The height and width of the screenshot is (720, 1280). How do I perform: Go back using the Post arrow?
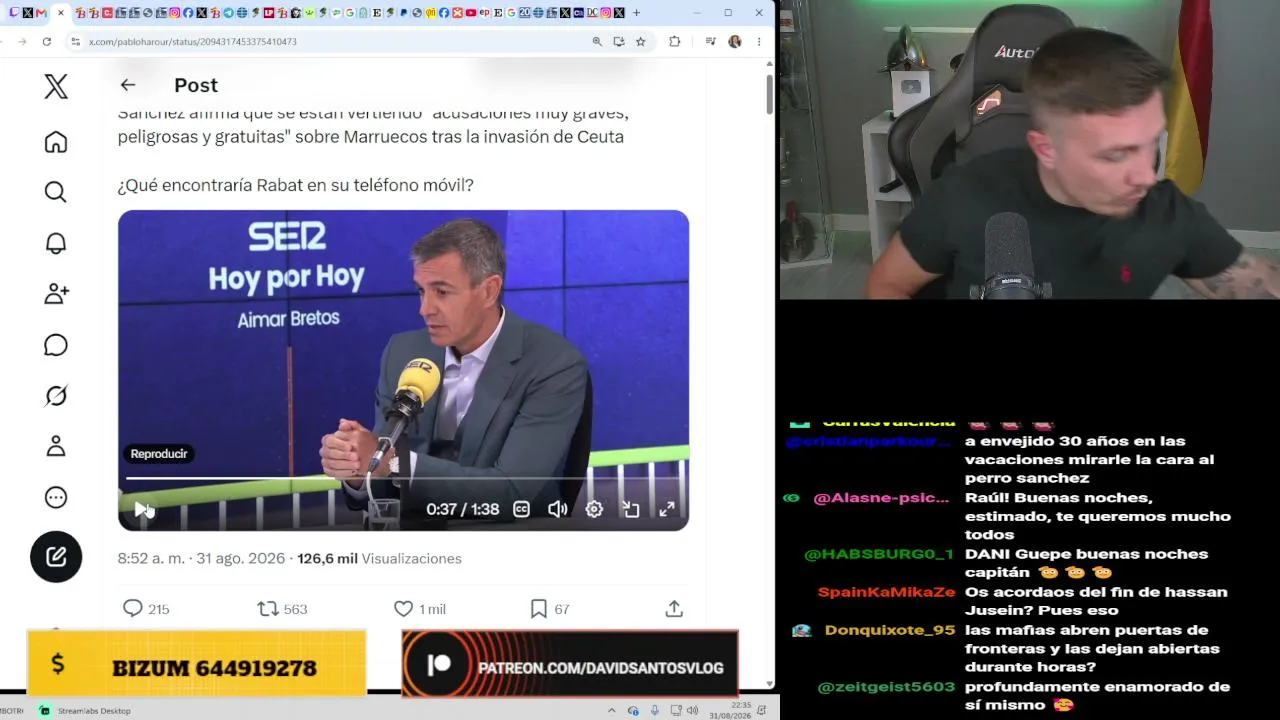click(x=127, y=85)
